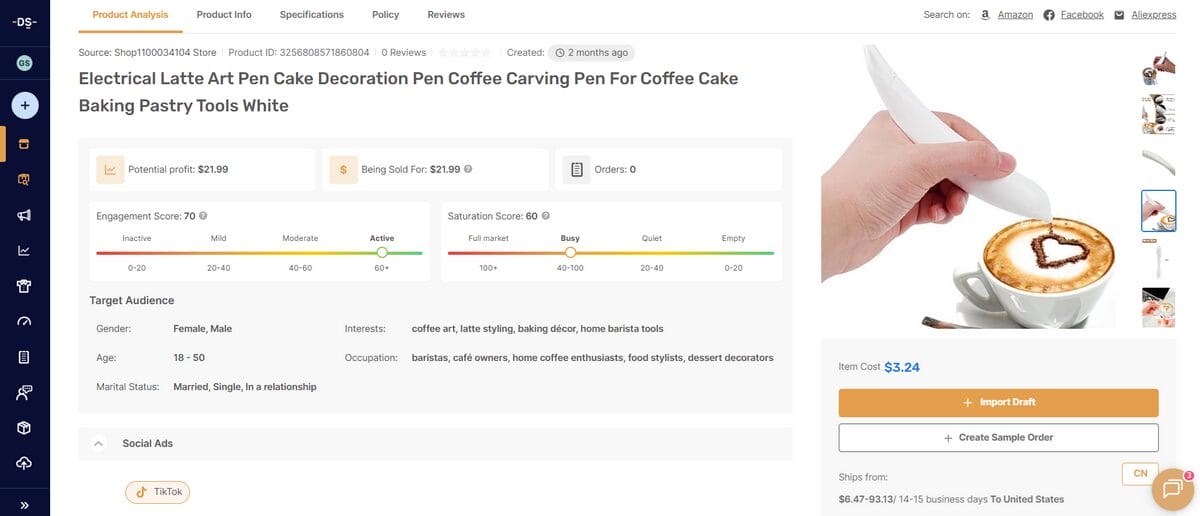
Task: Click Create Sample Order button
Action: point(998,438)
